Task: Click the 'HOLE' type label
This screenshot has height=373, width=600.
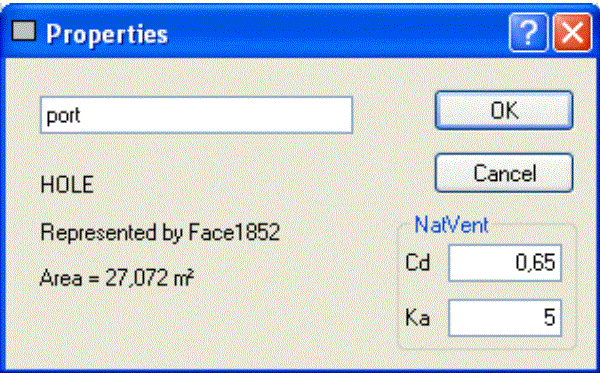Action: (x=67, y=184)
